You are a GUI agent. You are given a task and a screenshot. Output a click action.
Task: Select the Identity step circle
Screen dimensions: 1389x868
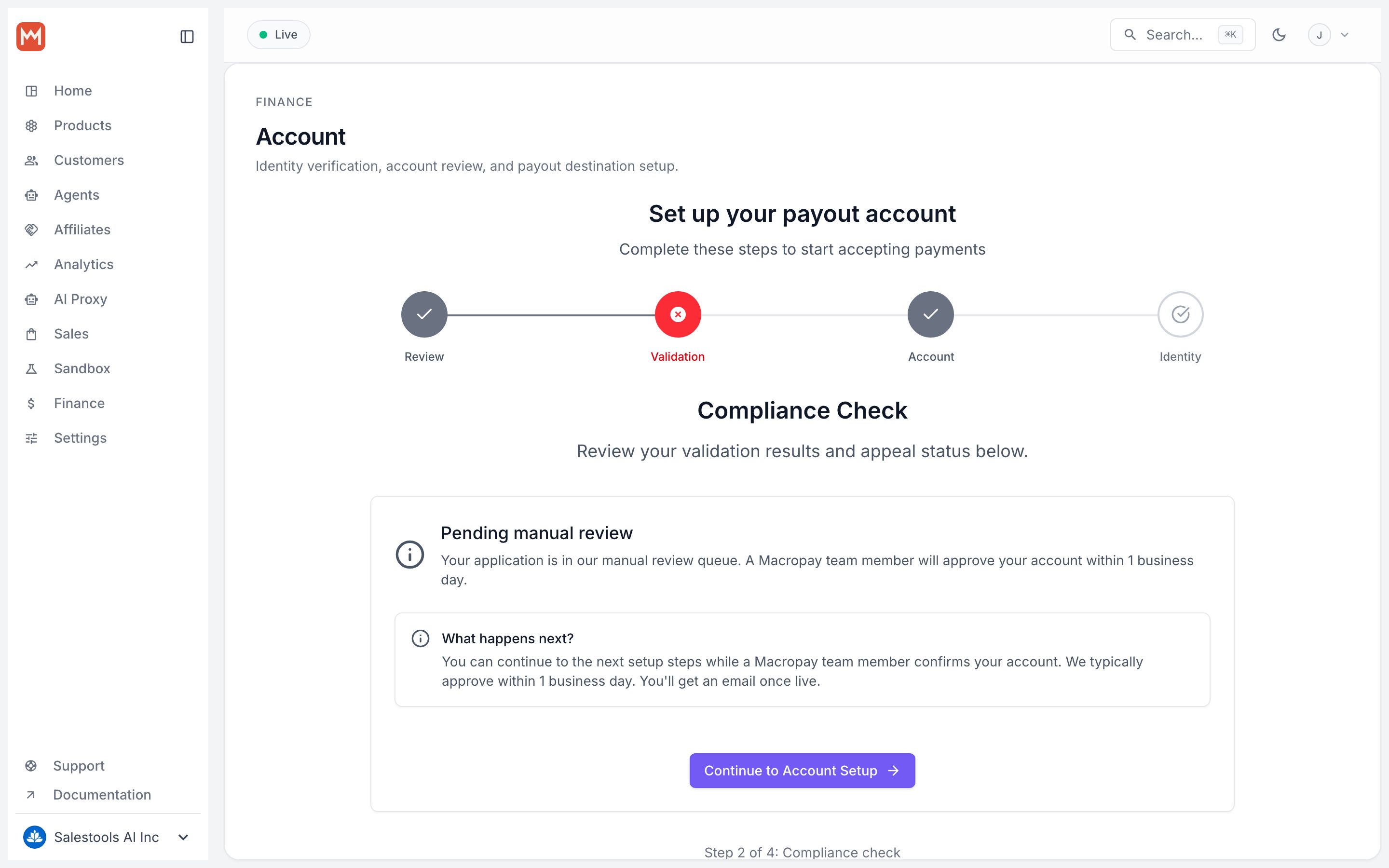point(1180,314)
